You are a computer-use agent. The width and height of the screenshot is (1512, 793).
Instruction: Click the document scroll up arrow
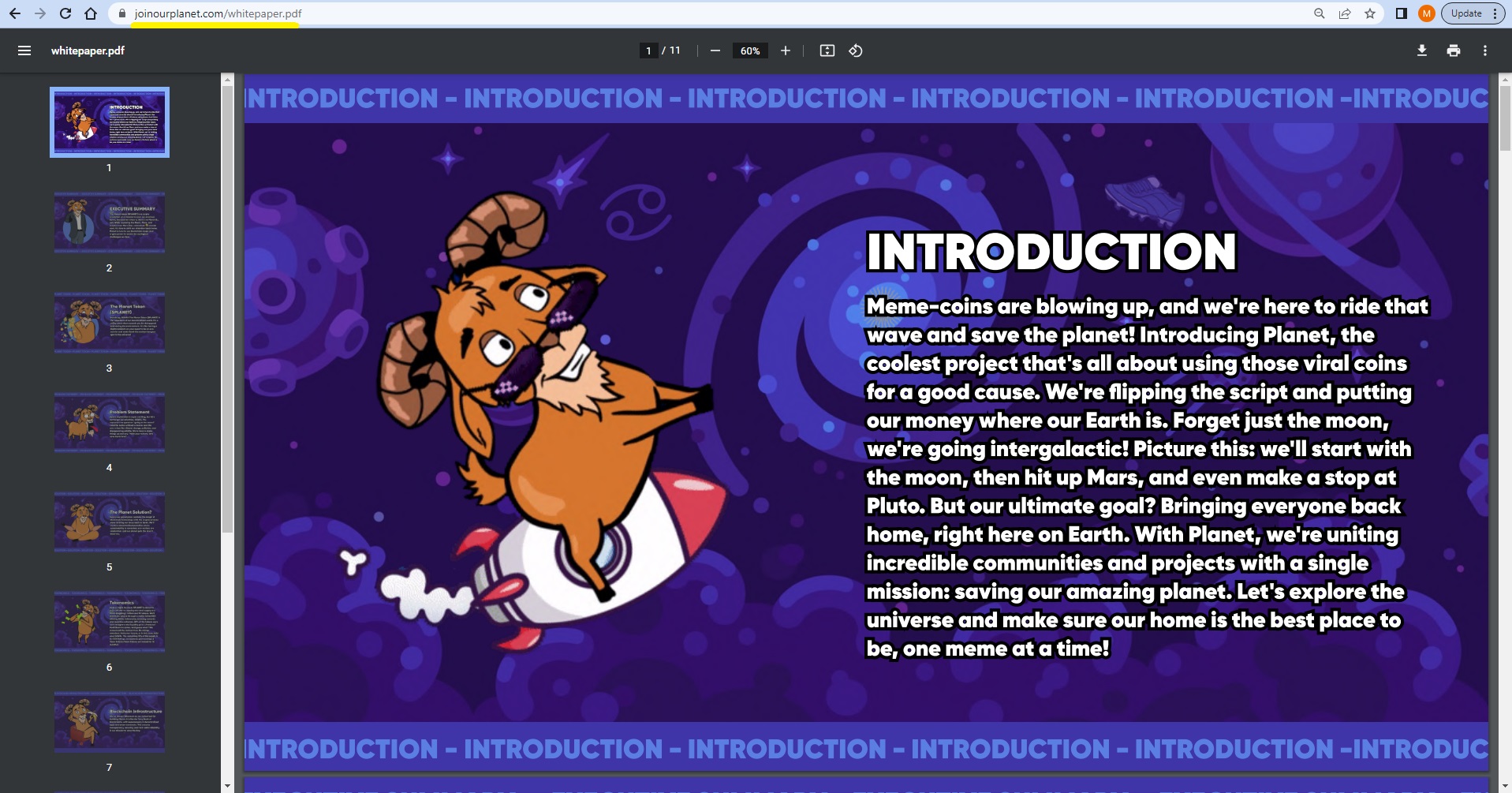click(x=1505, y=79)
